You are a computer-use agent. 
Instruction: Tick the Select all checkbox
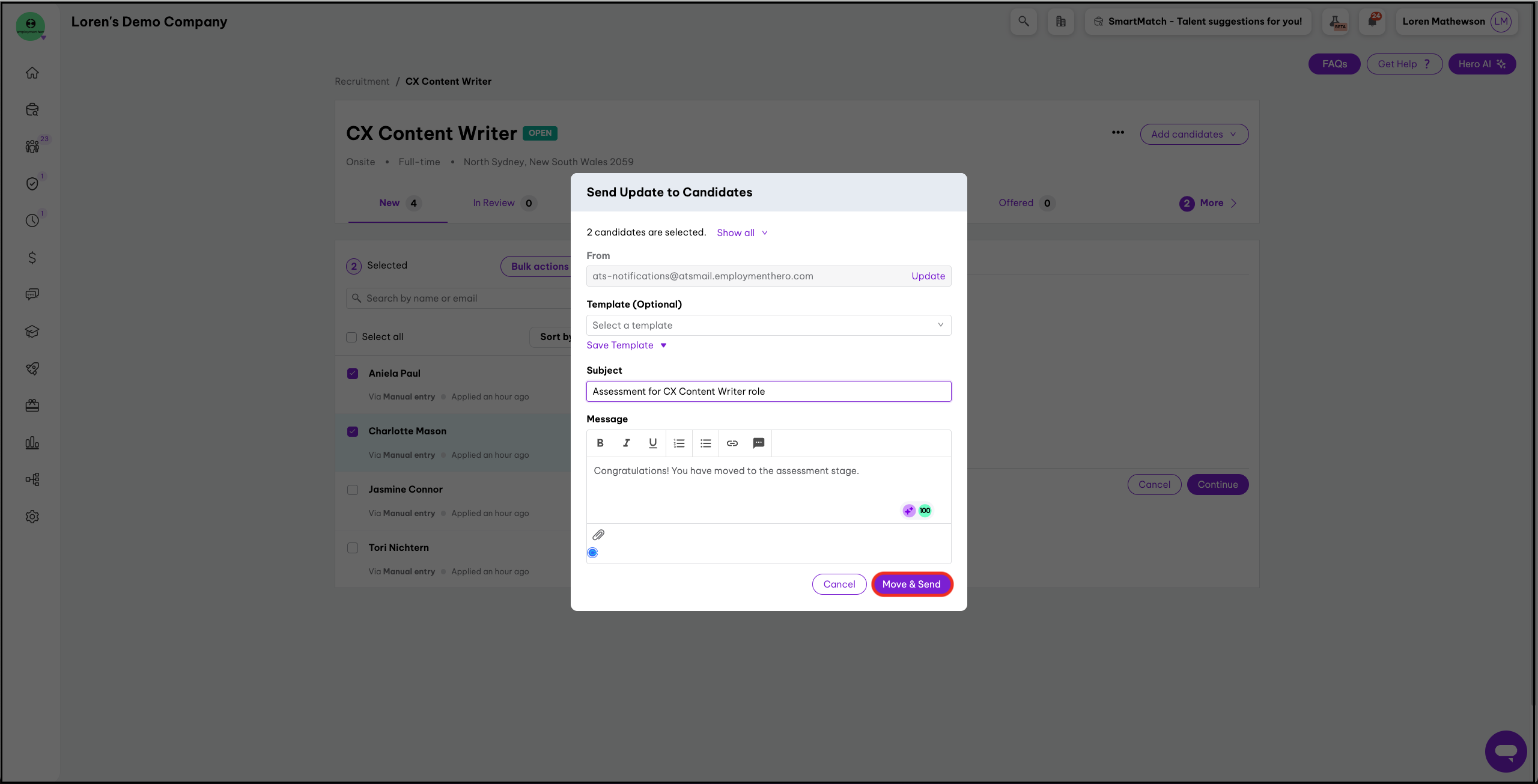[x=351, y=337]
